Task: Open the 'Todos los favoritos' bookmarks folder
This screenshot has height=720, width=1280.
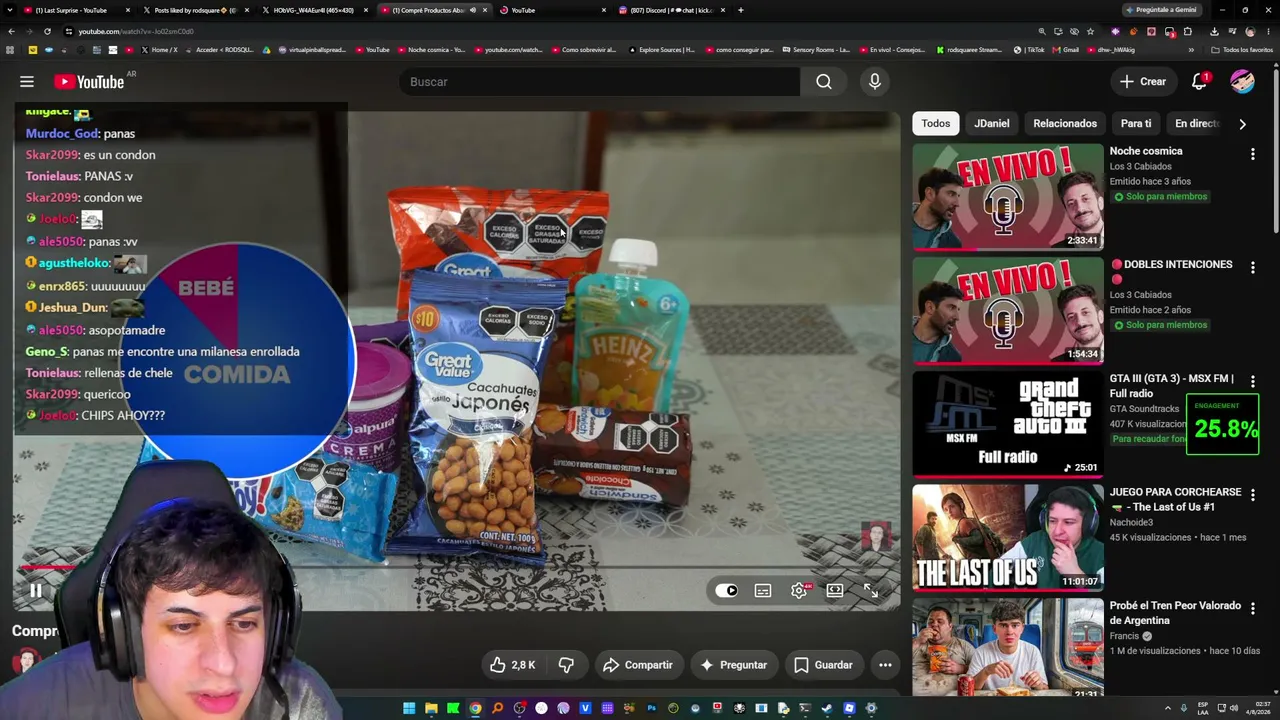Action: [1243, 50]
